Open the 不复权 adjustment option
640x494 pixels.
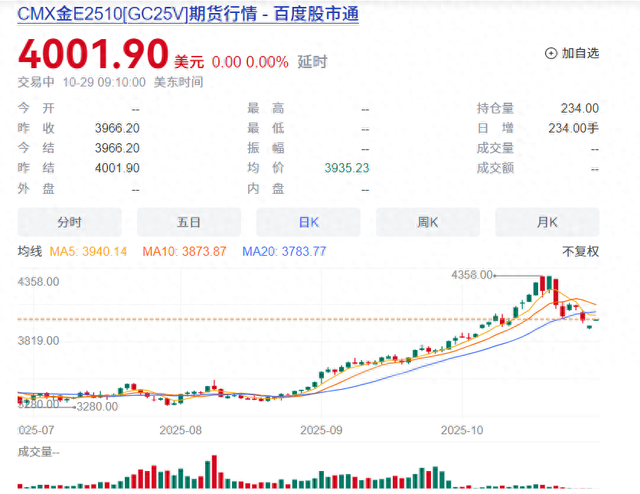pyautogui.click(x=580, y=251)
